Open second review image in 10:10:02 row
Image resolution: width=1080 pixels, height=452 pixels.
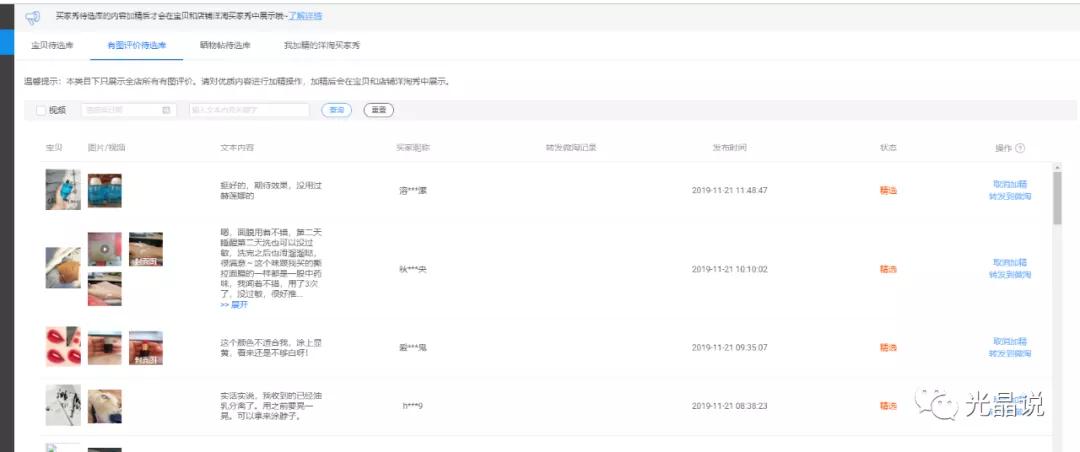146,249
